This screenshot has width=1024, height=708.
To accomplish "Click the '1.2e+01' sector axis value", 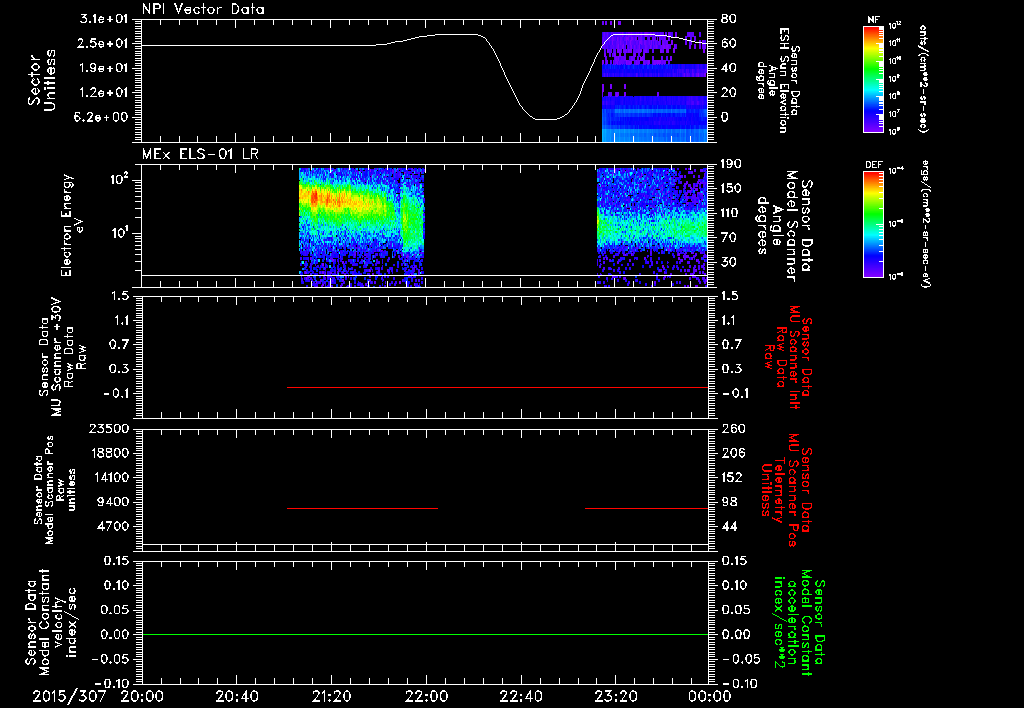I will point(103,93).
